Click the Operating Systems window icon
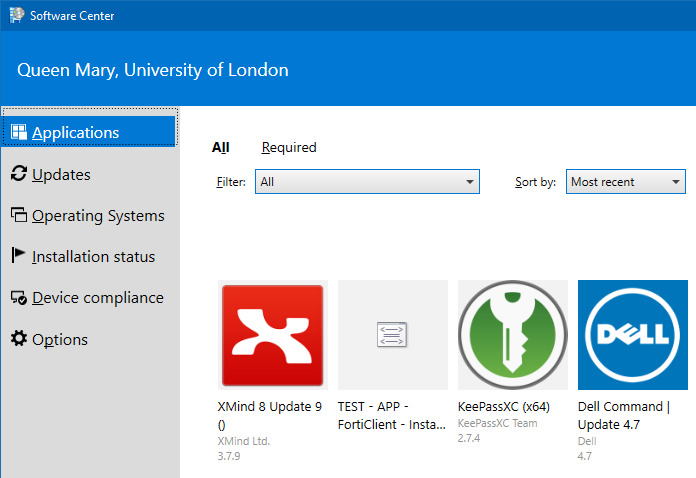The width and height of the screenshot is (696, 478). 19,215
